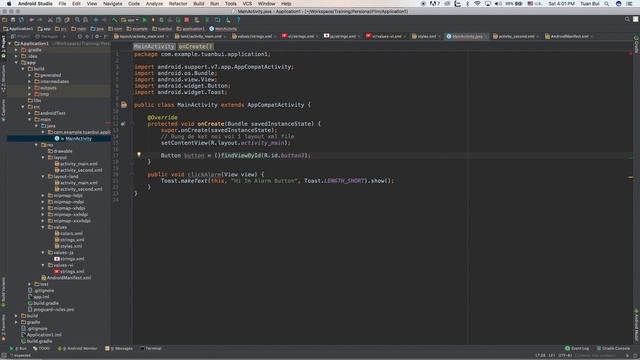The image size is (640, 360).
Task: Collapse the values-ja folder arrow
Action: pyautogui.click(x=43, y=252)
